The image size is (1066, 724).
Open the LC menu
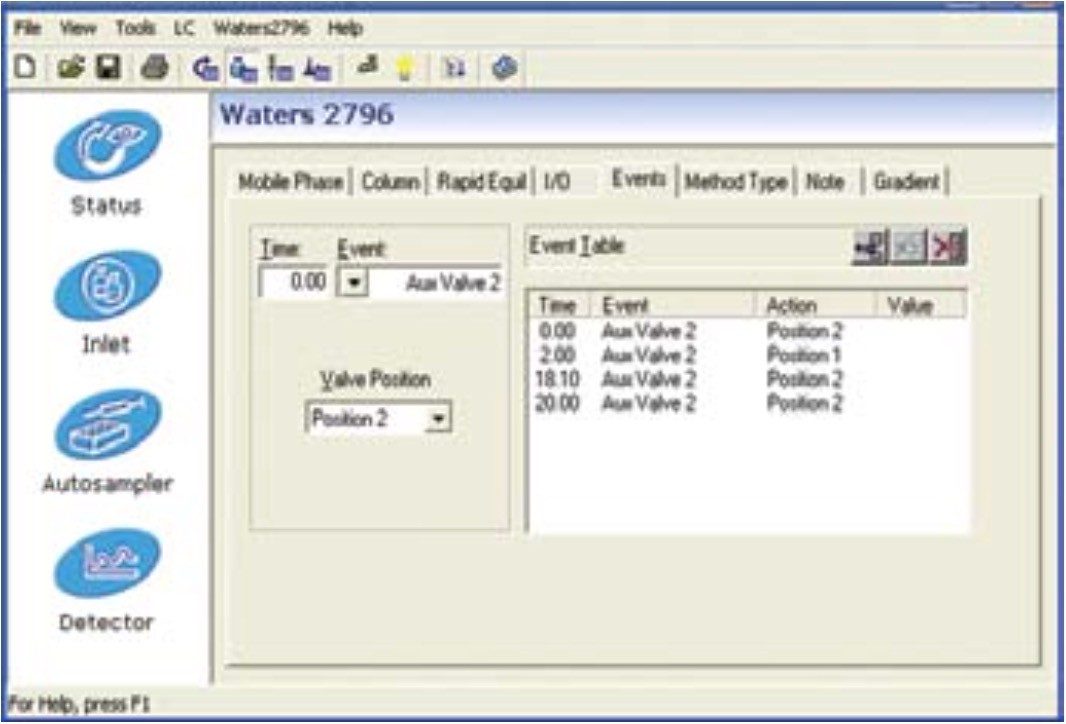(184, 29)
